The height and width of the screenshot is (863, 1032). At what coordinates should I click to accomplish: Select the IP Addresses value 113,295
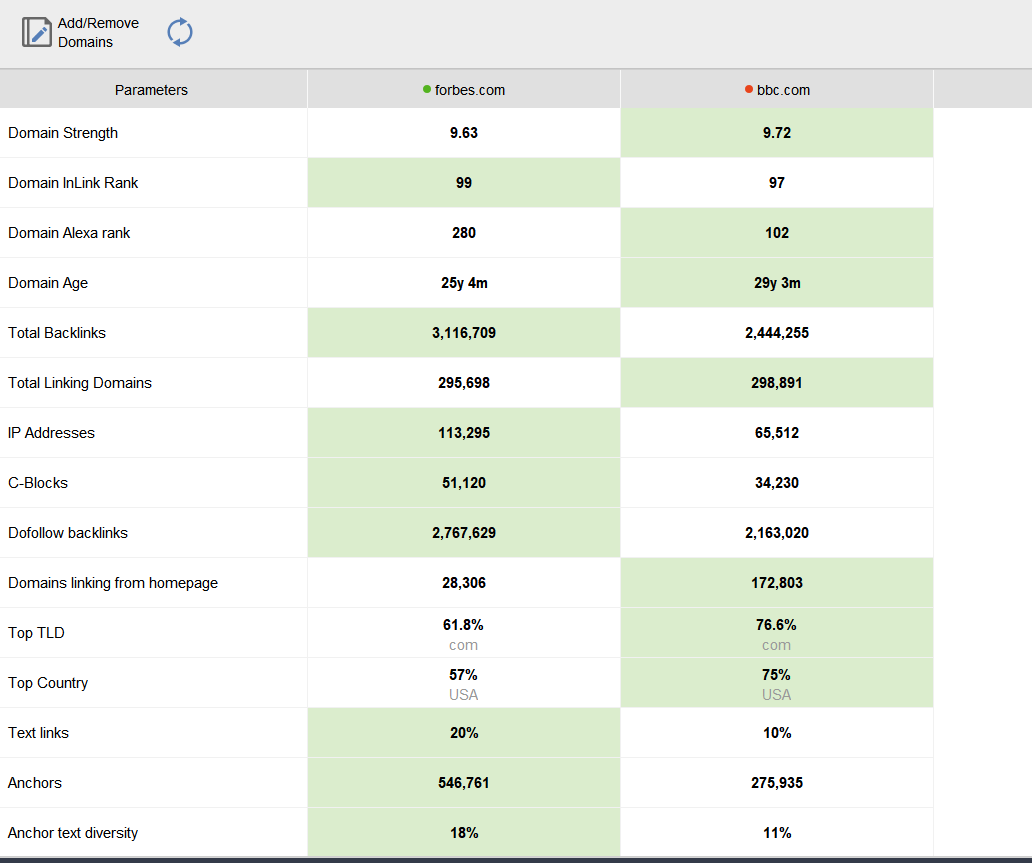[x=464, y=433]
